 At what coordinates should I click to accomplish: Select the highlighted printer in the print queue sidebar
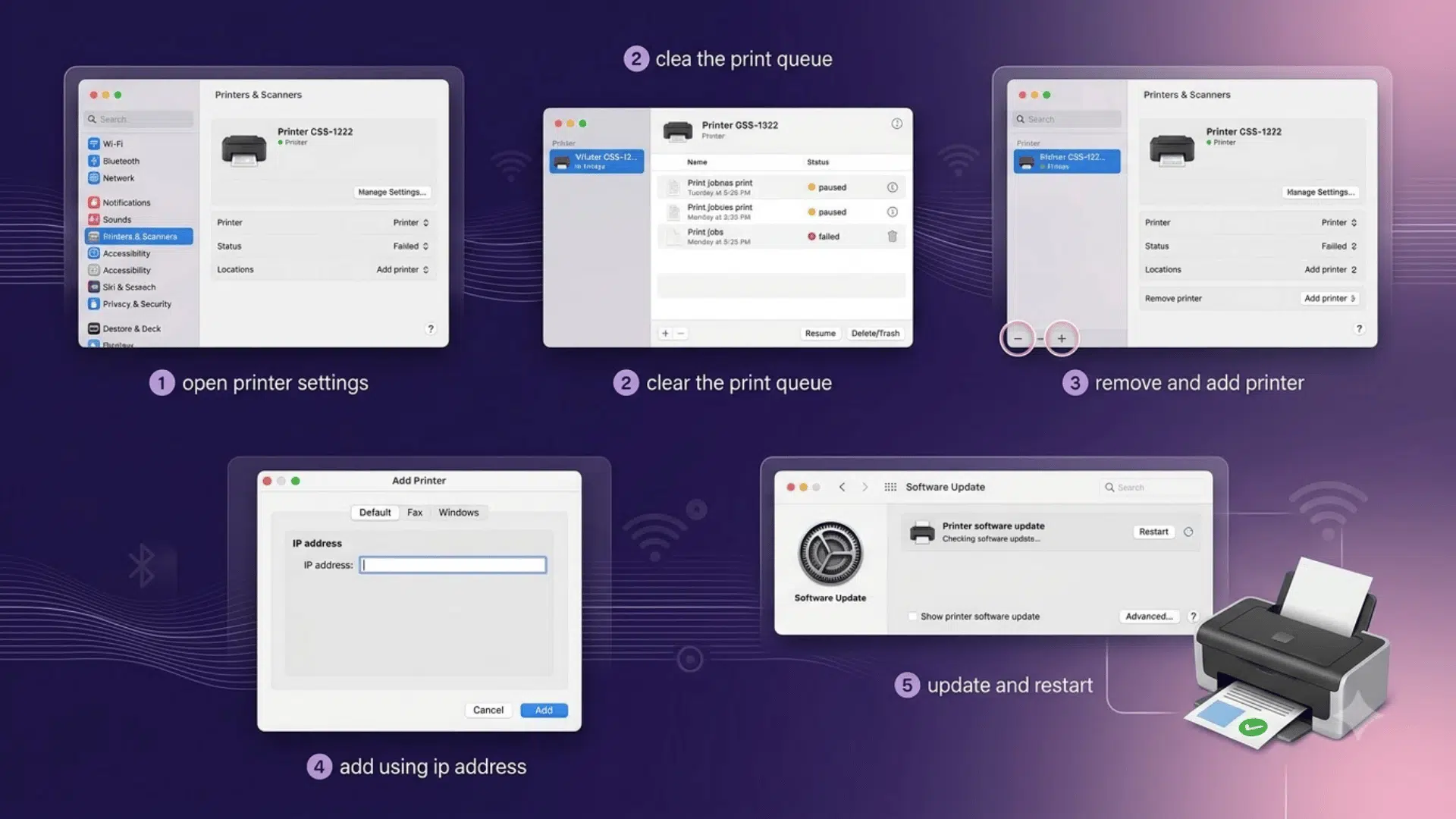597,161
